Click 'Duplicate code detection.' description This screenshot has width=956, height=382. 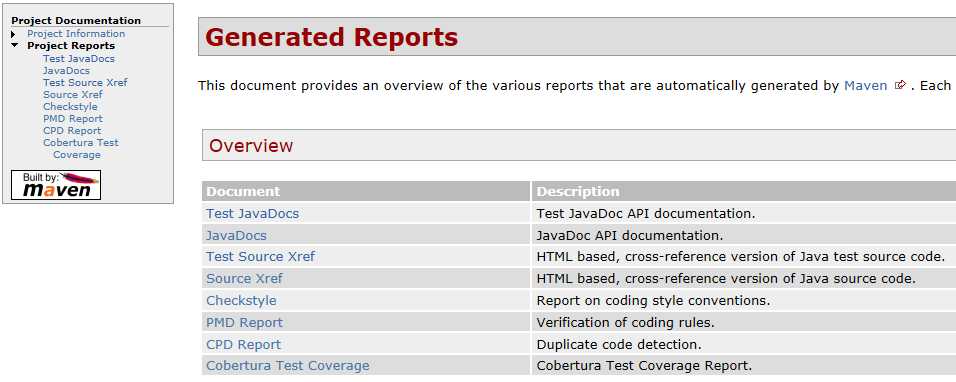(619, 344)
